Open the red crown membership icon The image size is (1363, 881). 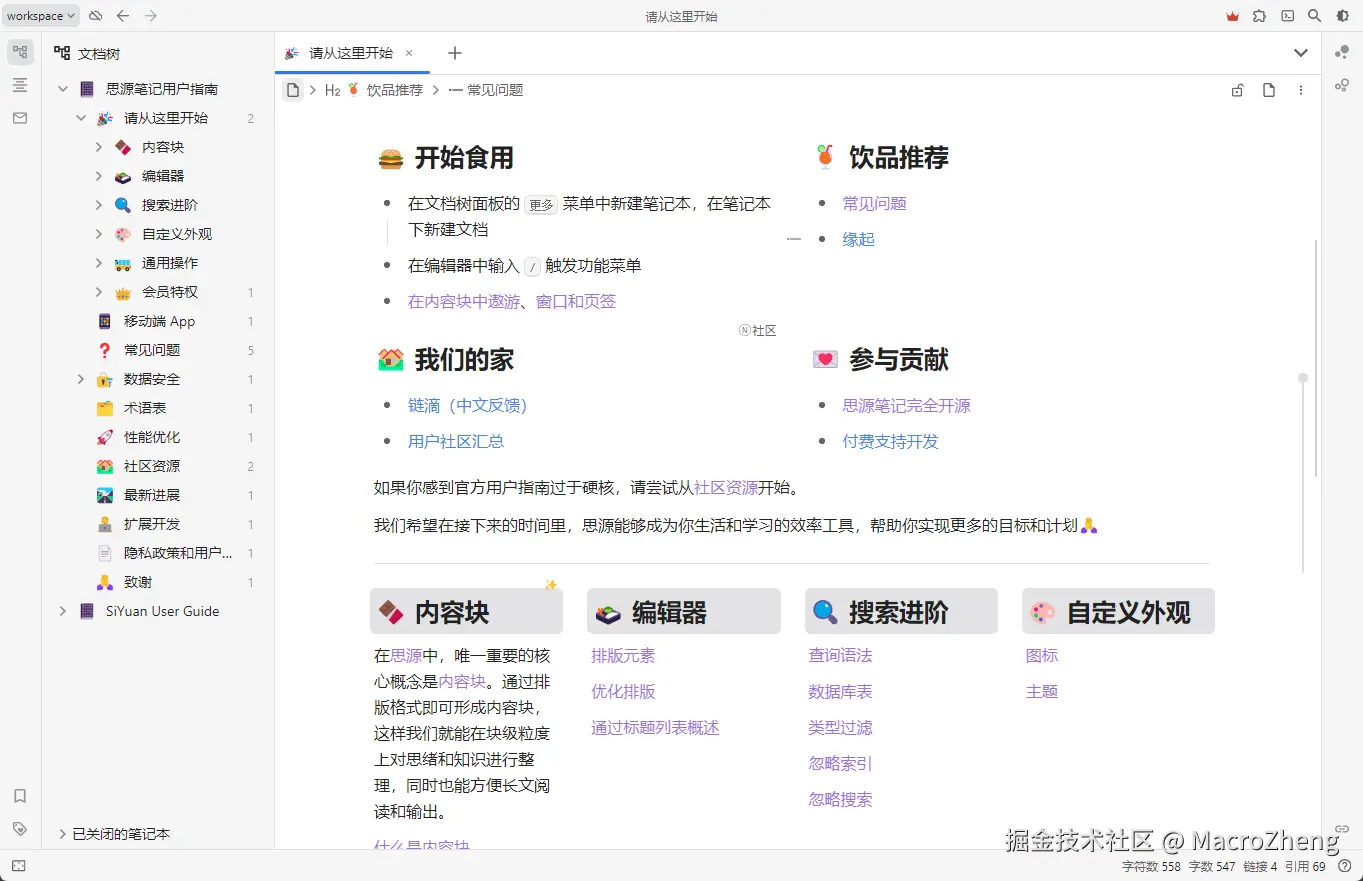click(x=1232, y=16)
